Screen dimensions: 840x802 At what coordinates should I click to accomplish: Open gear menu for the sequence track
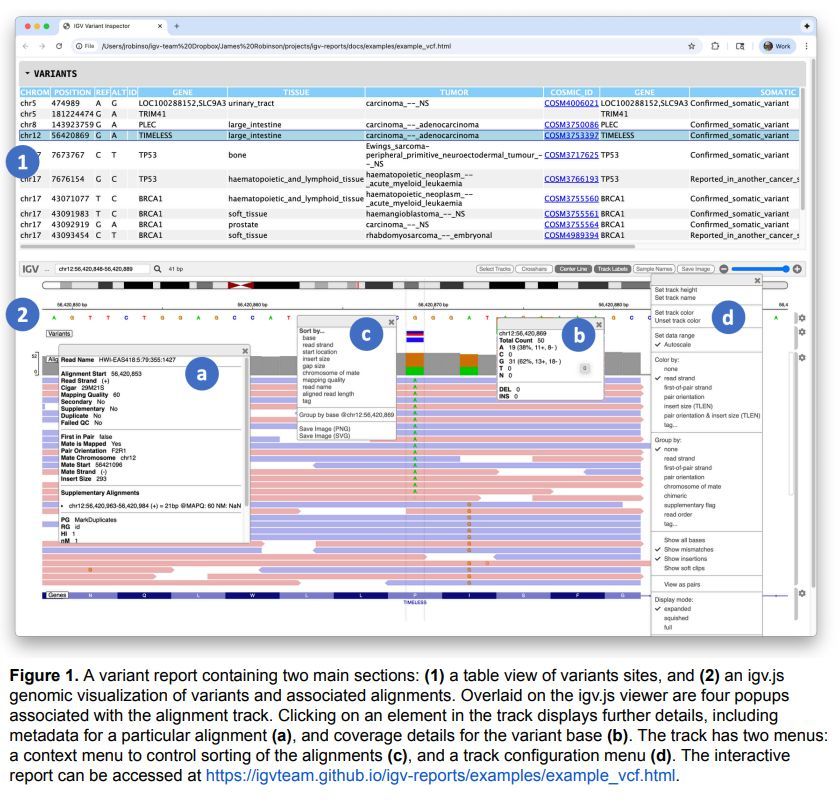click(802, 318)
